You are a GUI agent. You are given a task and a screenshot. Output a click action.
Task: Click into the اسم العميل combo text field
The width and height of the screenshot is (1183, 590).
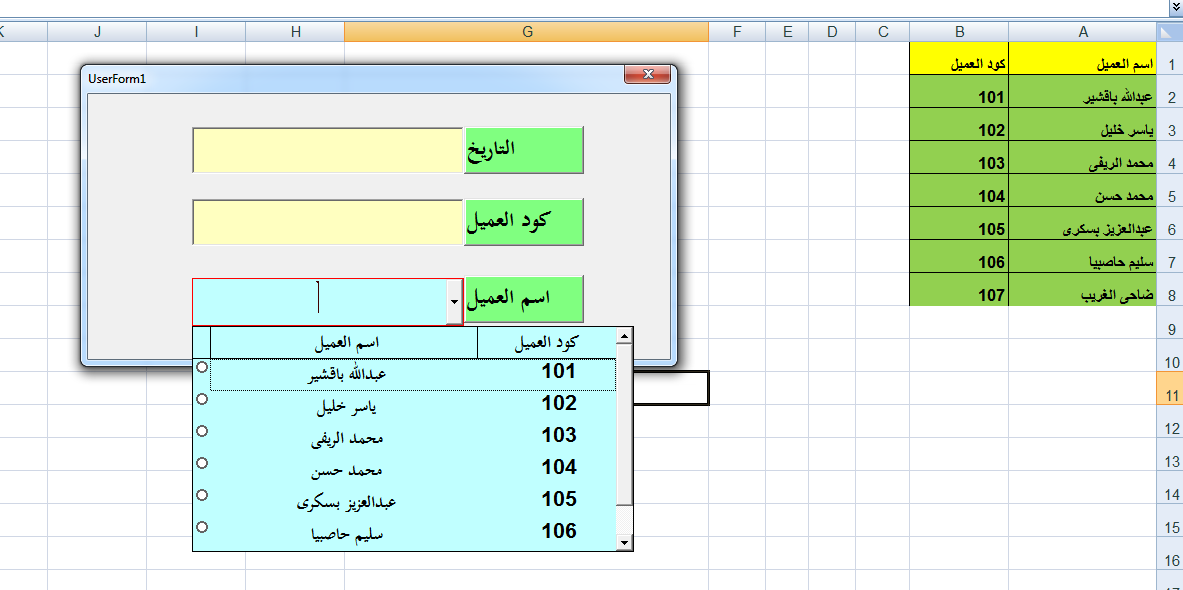(x=319, y=301)
